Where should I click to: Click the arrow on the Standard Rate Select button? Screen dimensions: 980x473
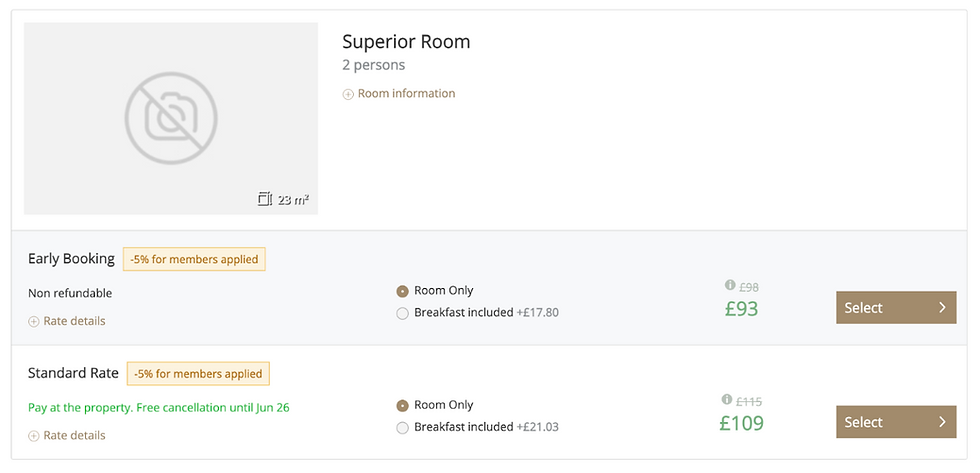[x=942, y=422]
